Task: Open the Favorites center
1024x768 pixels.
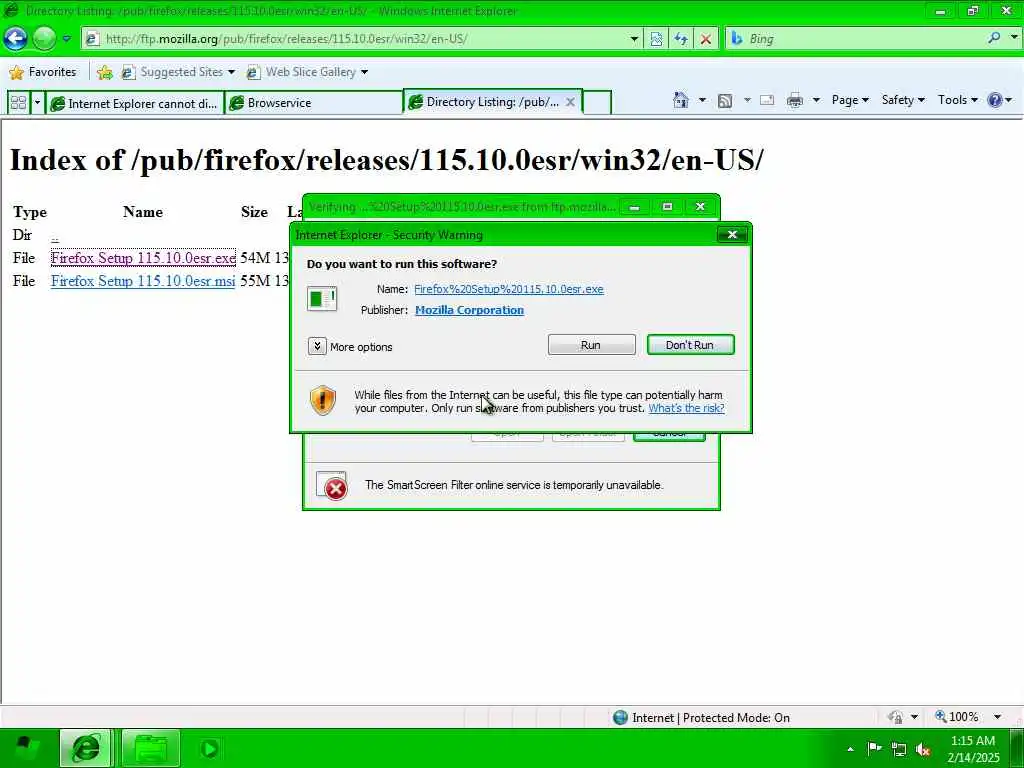Action: [x=43, y=72]
